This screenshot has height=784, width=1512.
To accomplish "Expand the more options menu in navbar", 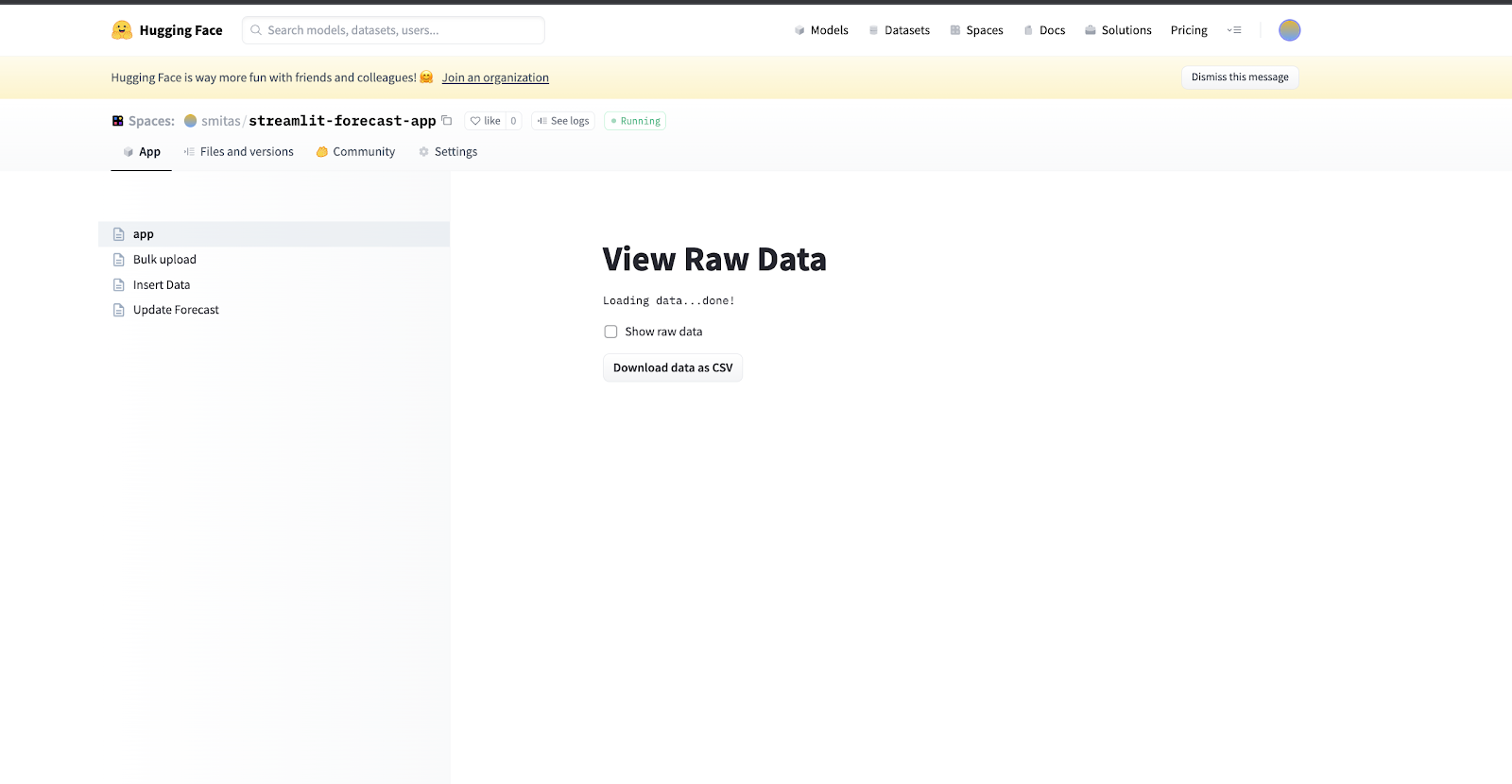I will tap(1234, 30).
